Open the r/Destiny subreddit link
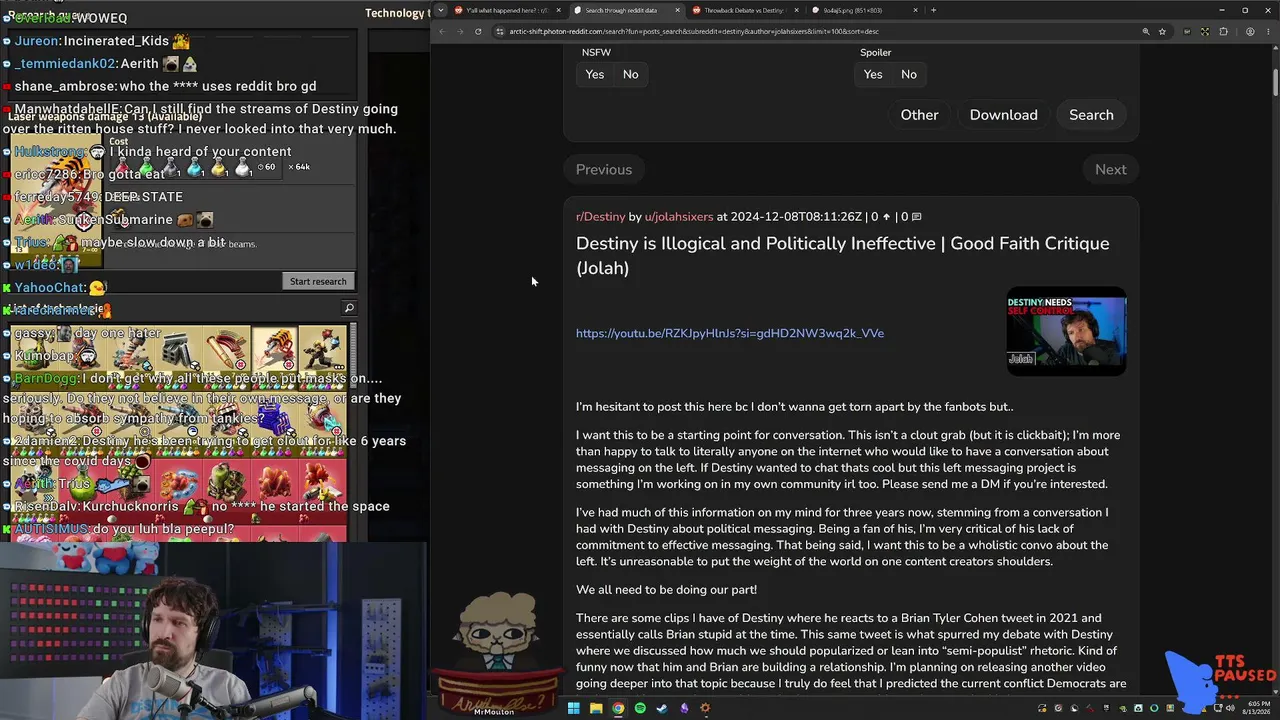The image size is (1280, 720). tap(600, 217)
